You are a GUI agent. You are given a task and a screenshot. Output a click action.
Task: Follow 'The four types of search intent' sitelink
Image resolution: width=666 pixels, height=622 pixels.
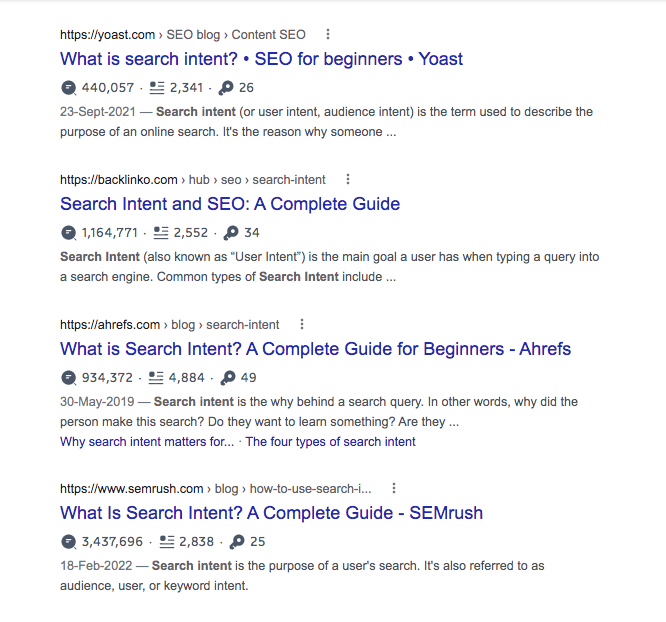(x=330, y=441)
